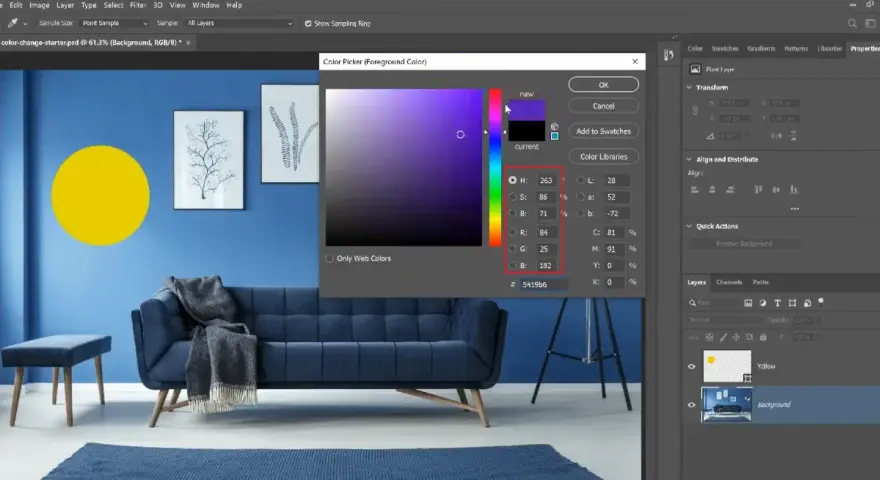The image size is (880, 480).
Task: Click the Remove Background button
Action: click(x=744, y=244)
